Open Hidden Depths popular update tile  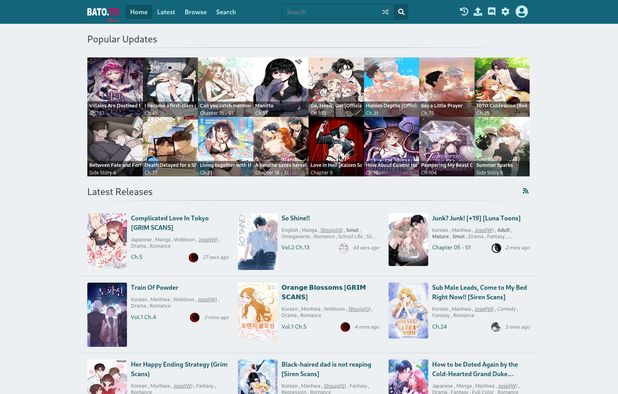391,87
